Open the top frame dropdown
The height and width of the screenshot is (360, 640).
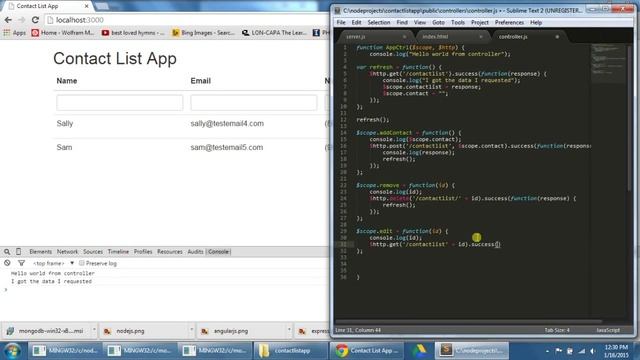click(53, 263)
